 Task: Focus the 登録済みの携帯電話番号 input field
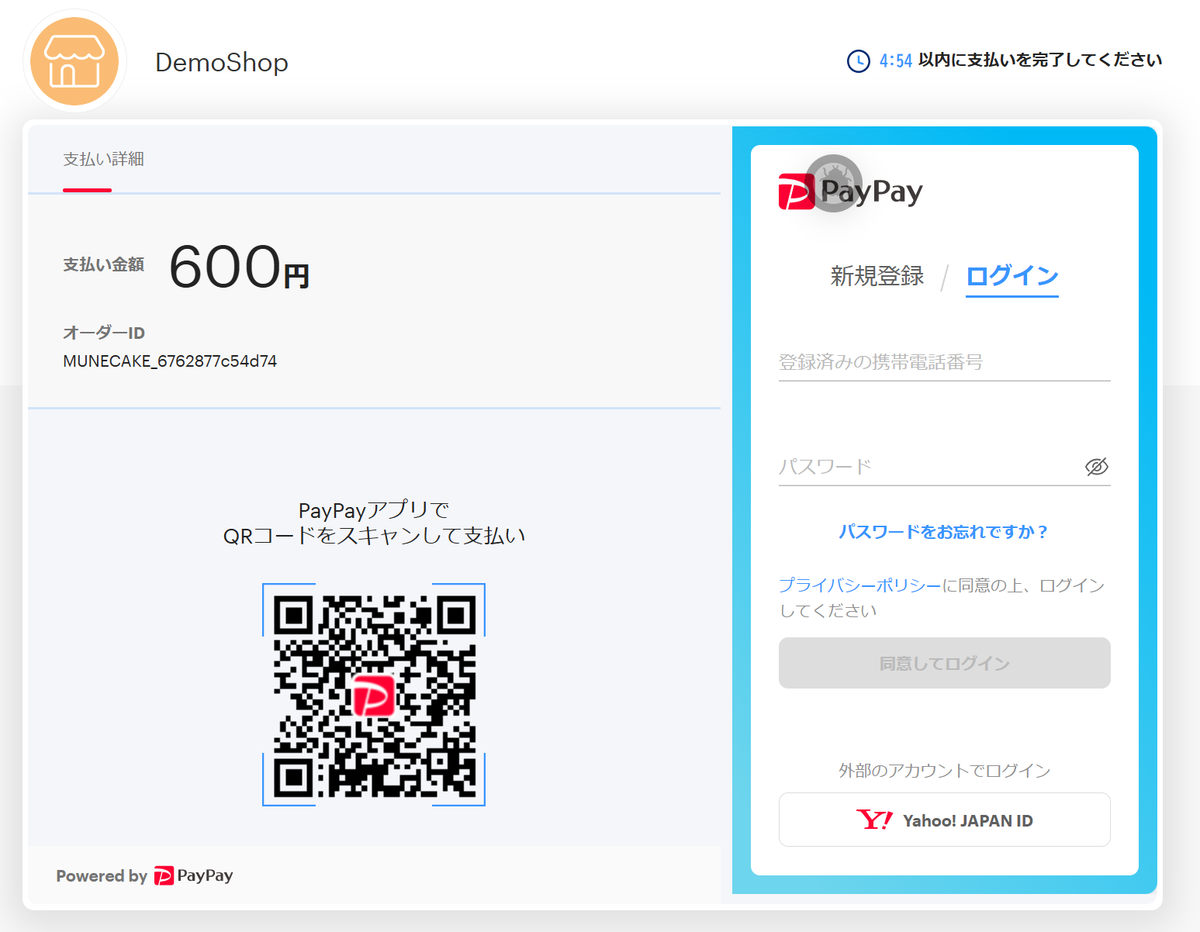(x=944, y=362)
